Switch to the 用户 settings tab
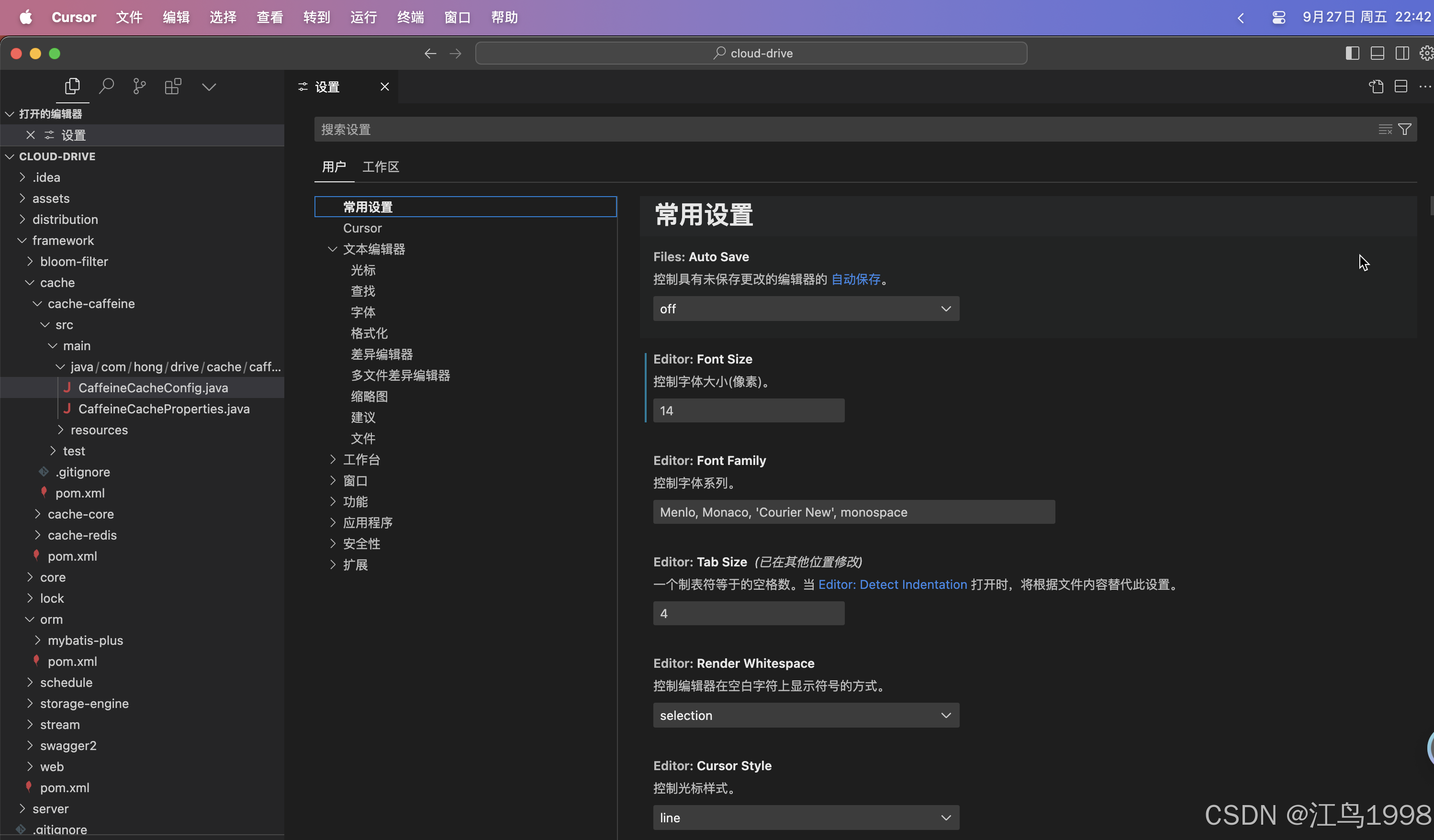Screen dimensions: 1434x840 334,166
